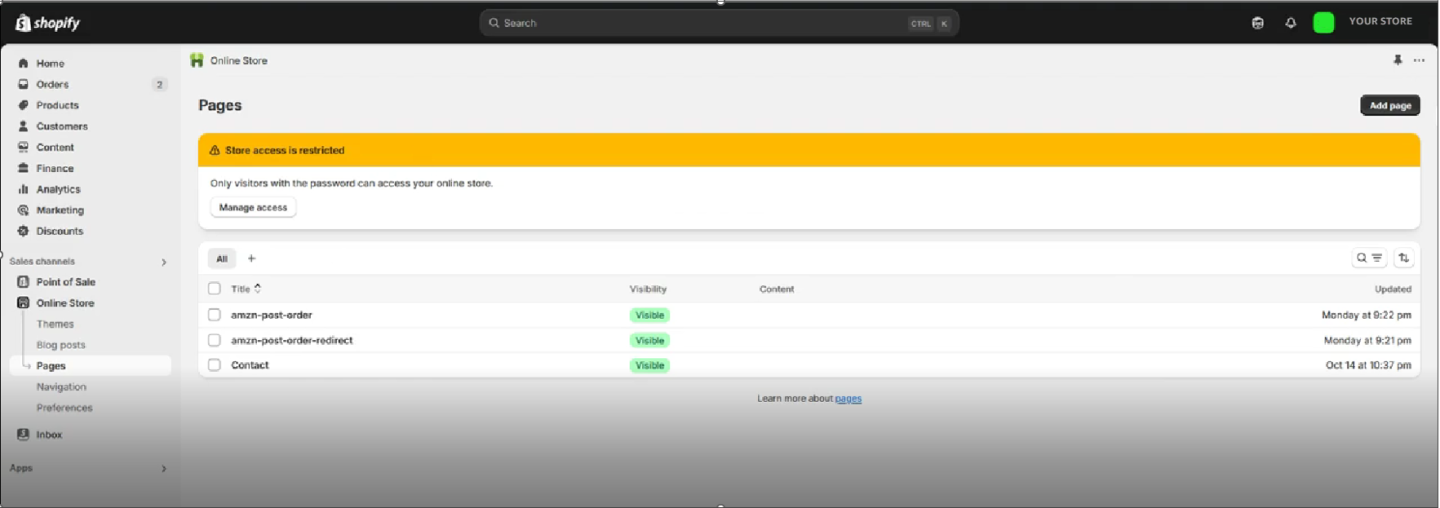The image size is (1440, 508).
Task: Click the Updated column header
Action: [1393, 289]
